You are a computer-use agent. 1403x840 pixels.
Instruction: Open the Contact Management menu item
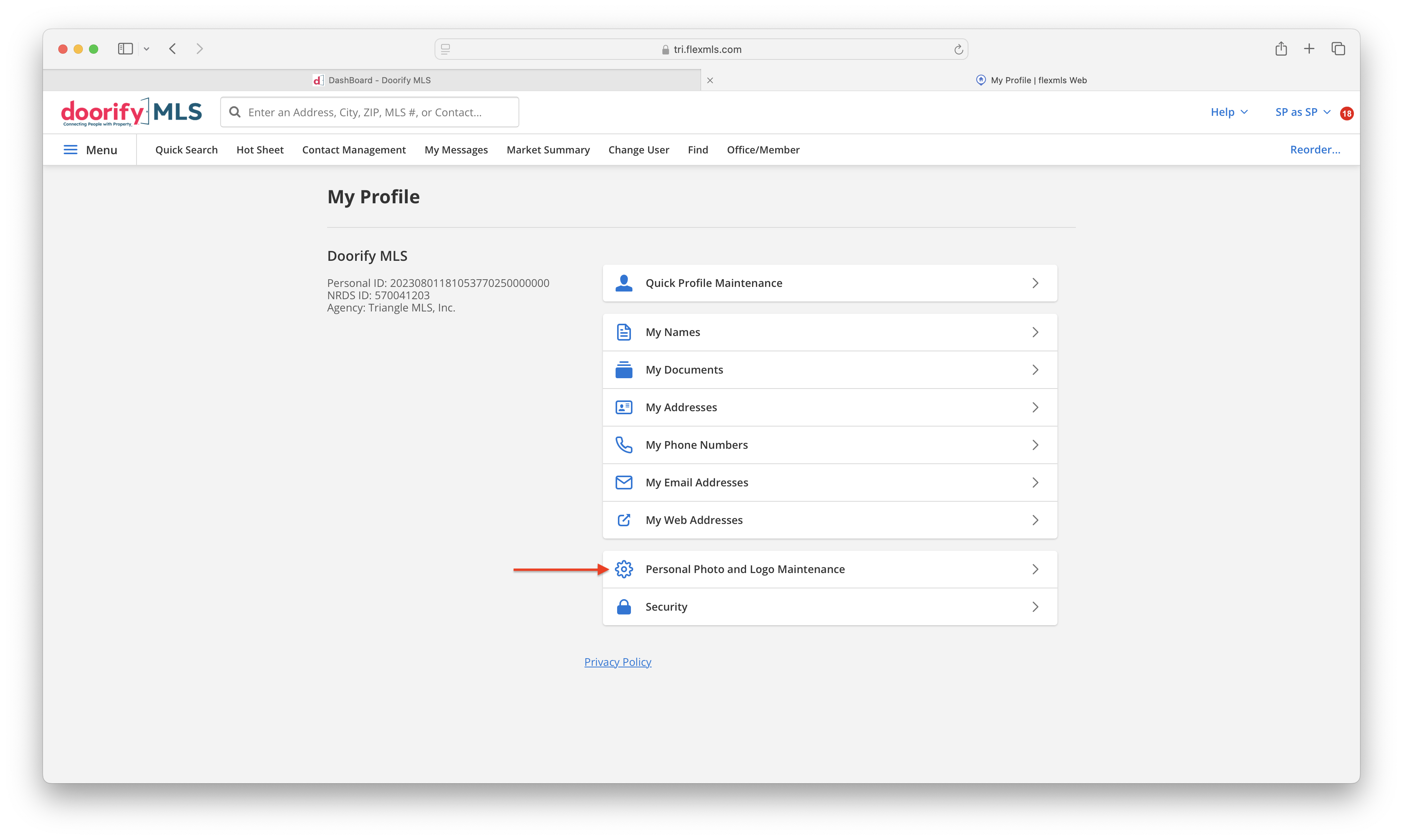coord(354,150)
